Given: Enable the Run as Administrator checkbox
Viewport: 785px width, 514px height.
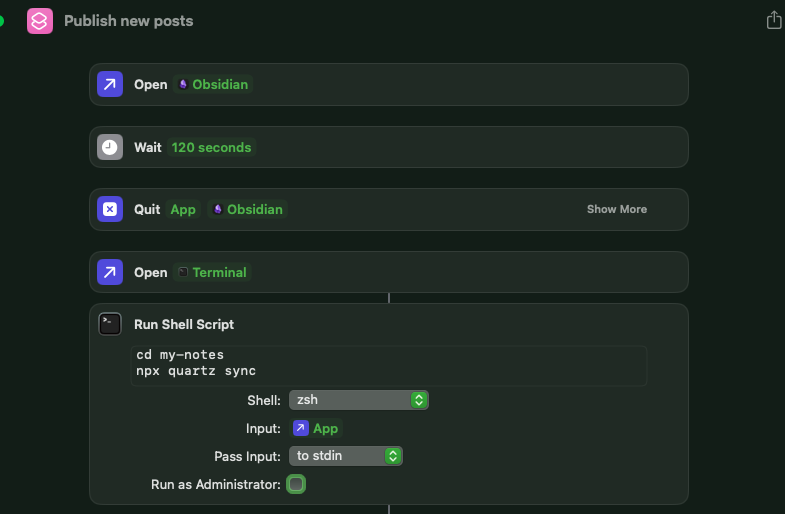Looking at the screenshot, I should pos(296,484).
